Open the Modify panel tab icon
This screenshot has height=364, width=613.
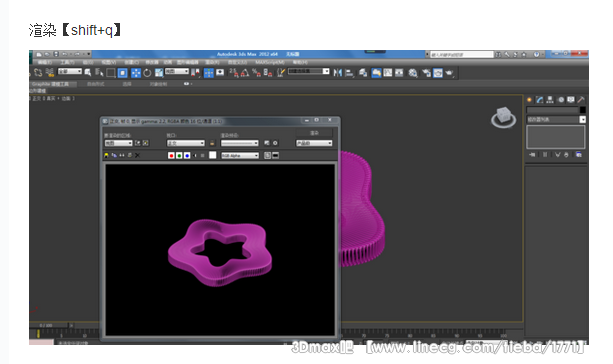pos(540,100)
